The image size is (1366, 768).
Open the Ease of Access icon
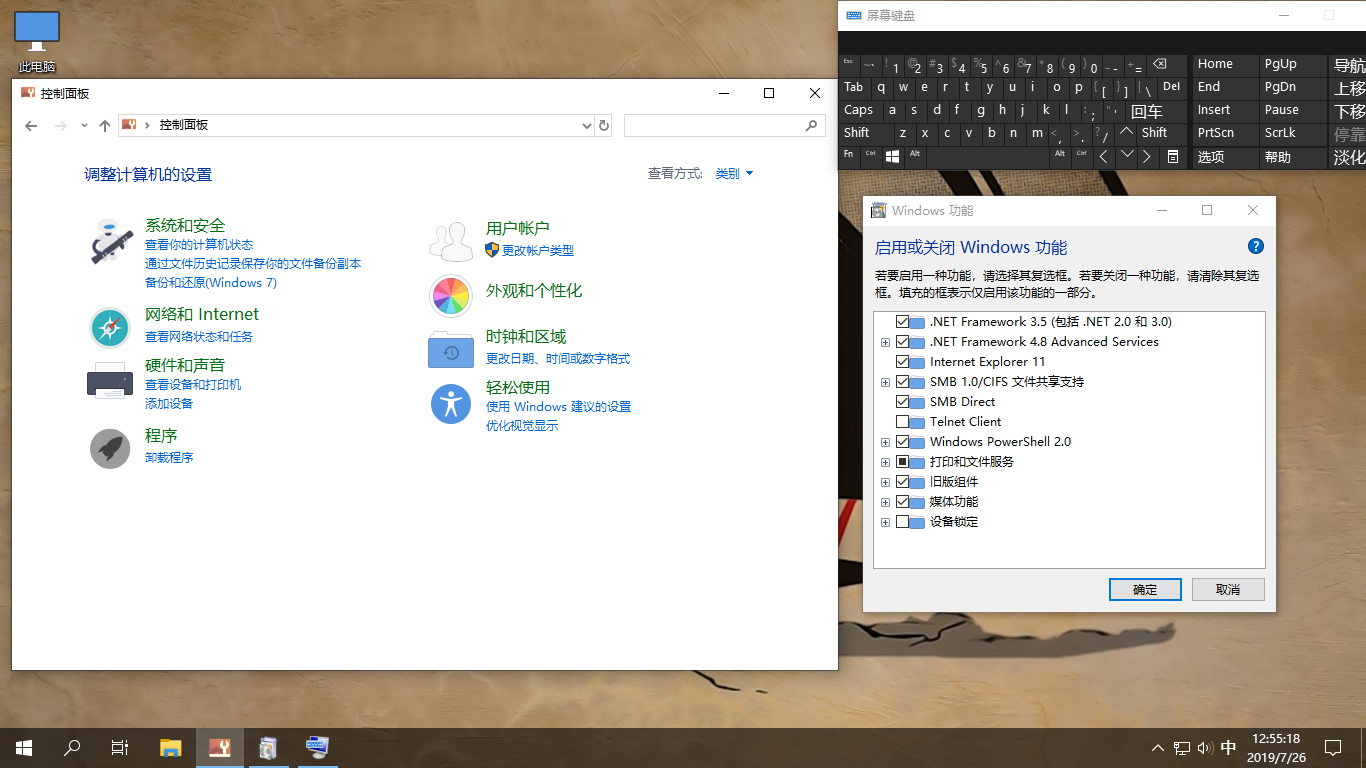451,403
